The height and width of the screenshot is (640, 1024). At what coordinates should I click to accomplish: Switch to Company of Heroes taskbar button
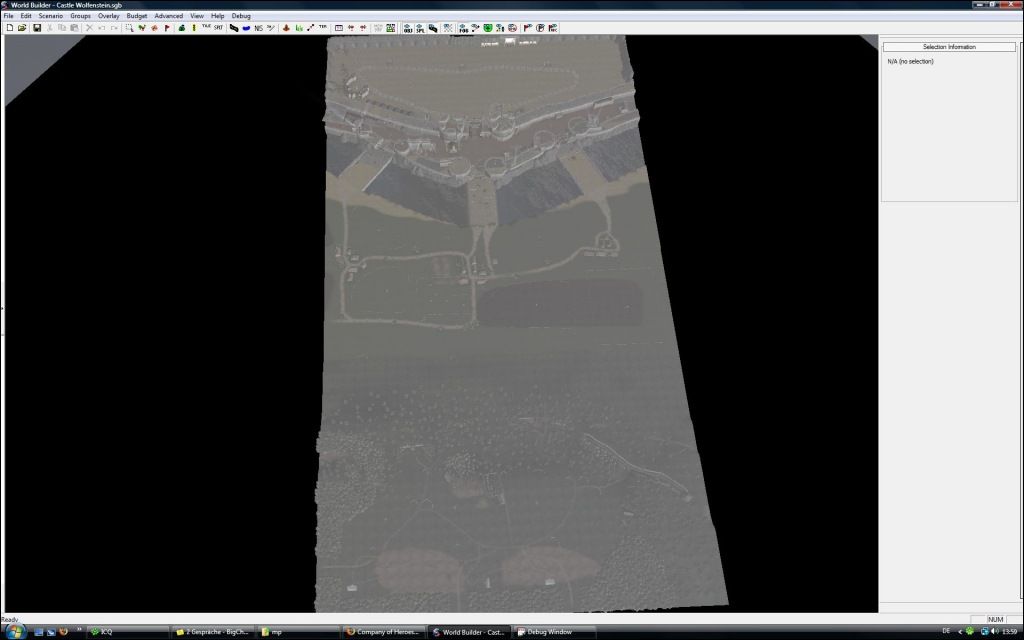coord(384,632)
